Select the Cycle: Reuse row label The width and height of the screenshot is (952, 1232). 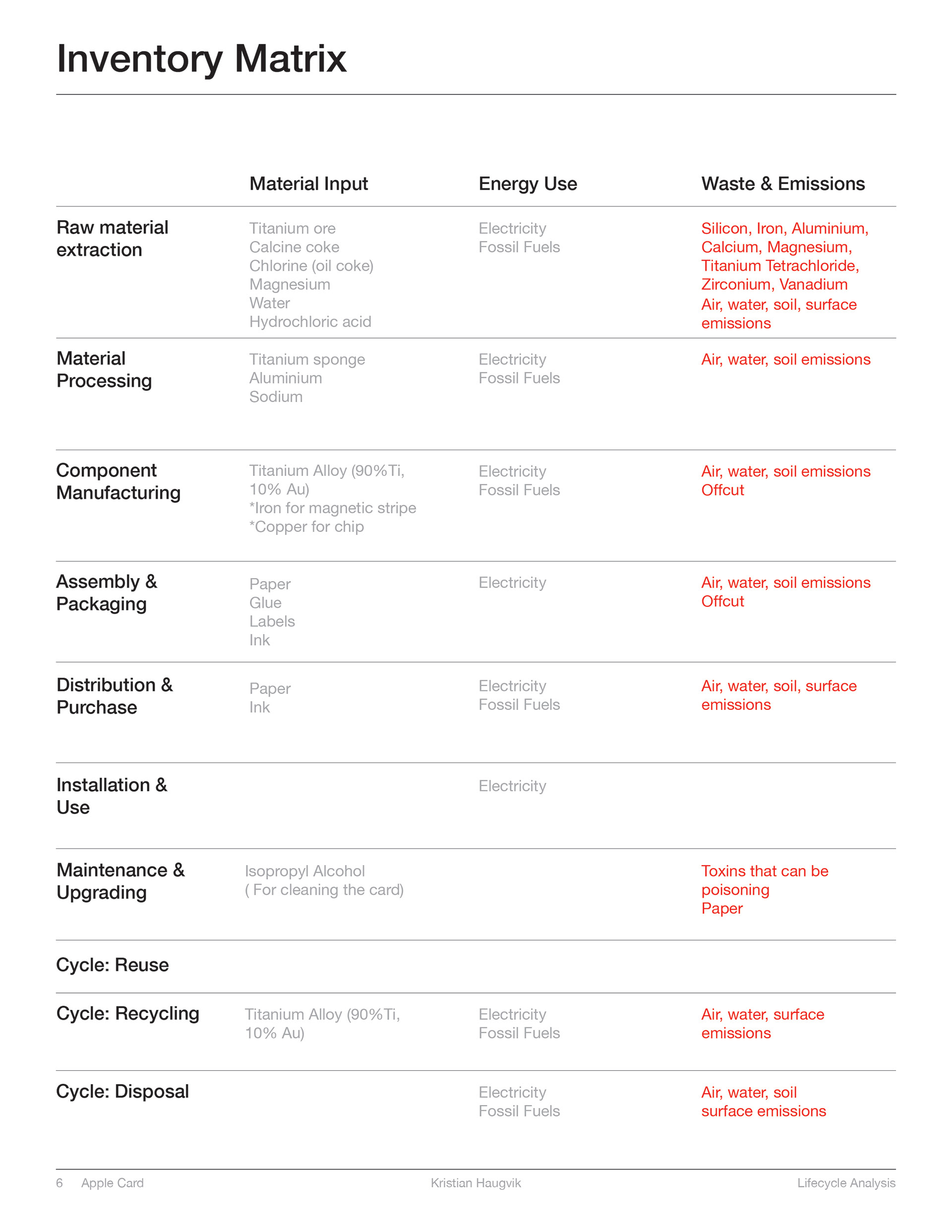[x=112, y=965]
